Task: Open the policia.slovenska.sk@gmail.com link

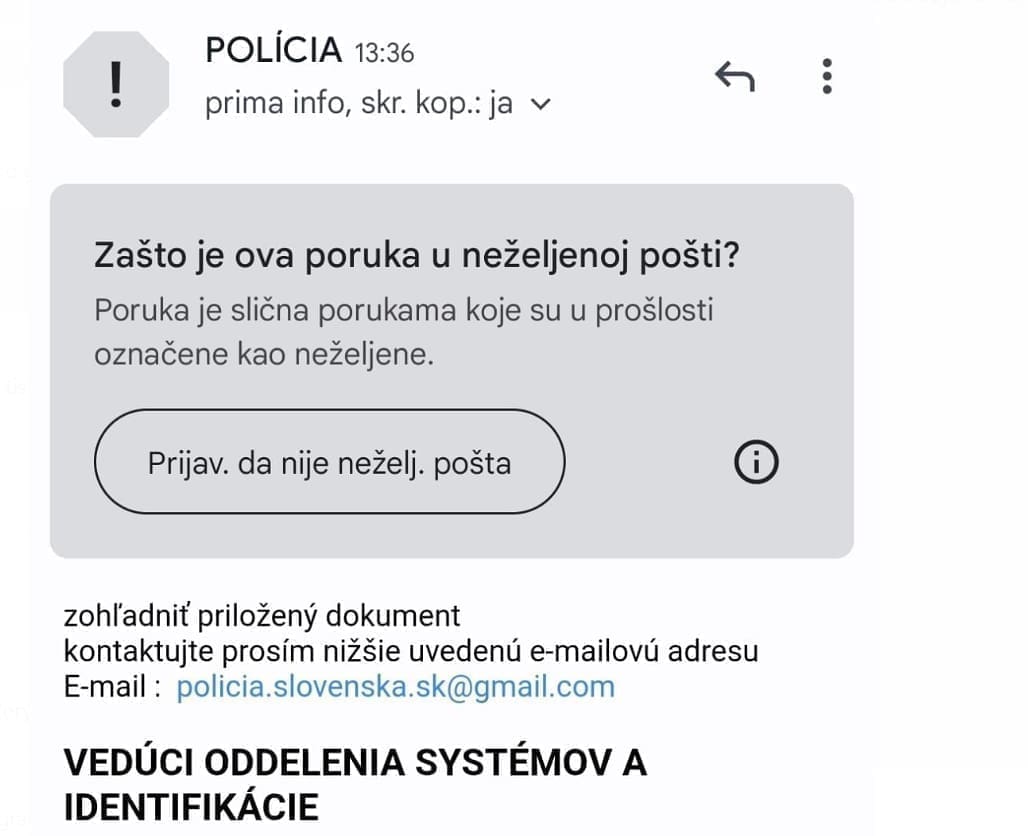Action: [x=395, y=687]
